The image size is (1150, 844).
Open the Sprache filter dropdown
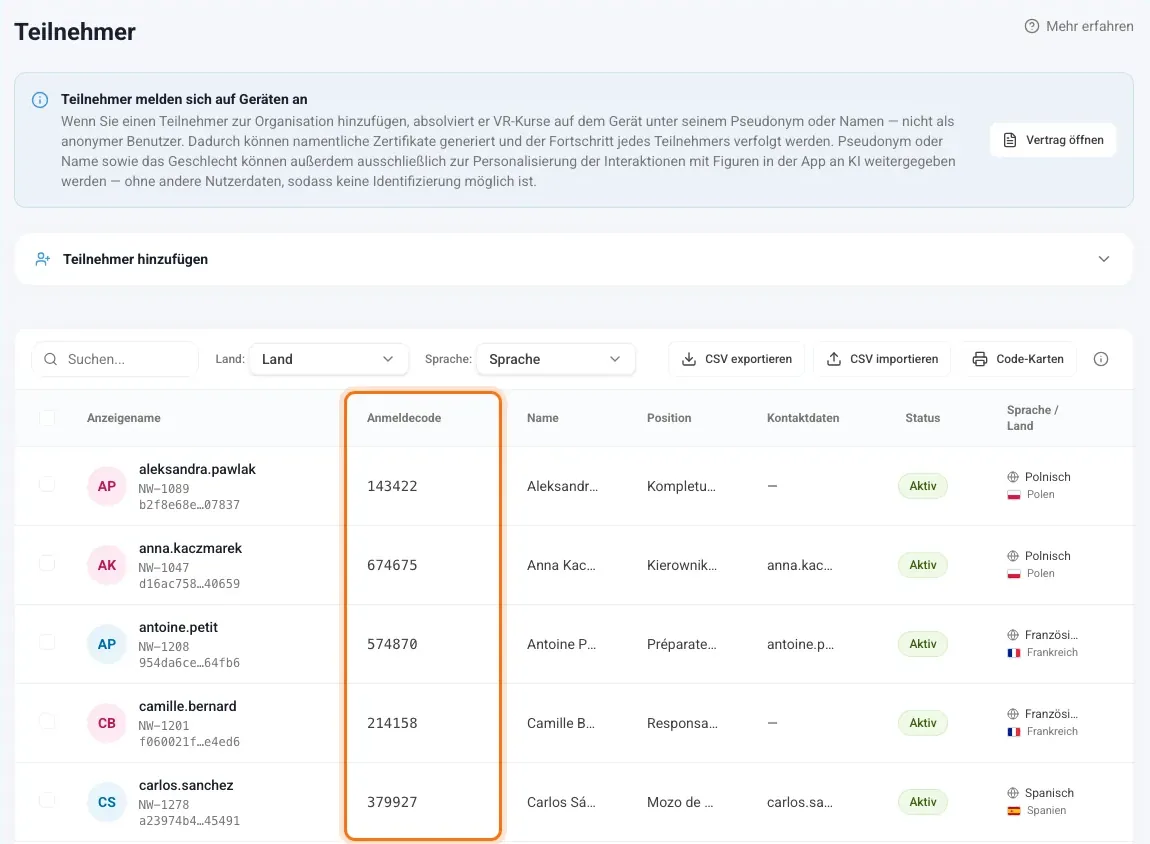pyautogui.click(x=555, y=359)
